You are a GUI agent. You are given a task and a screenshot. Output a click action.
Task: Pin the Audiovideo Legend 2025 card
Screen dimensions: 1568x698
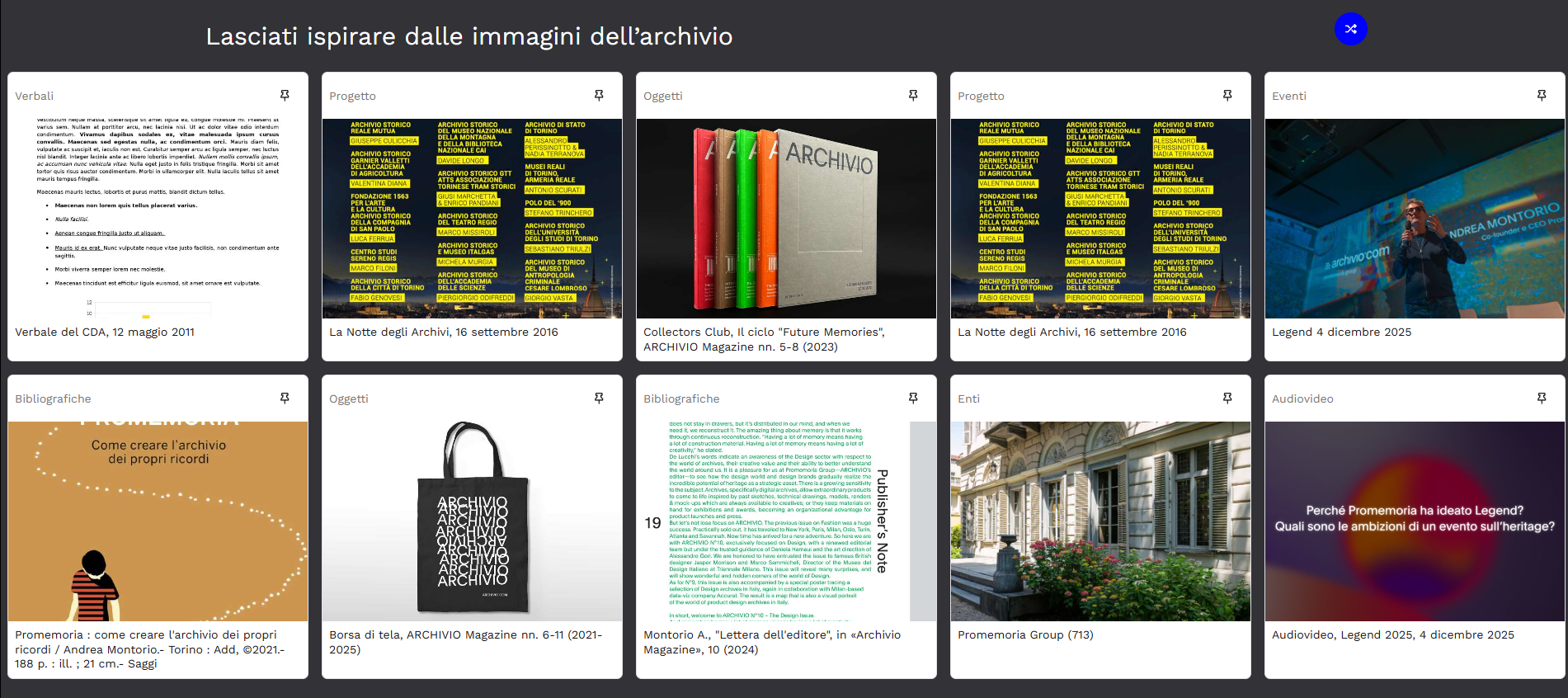pos(1542,399)
